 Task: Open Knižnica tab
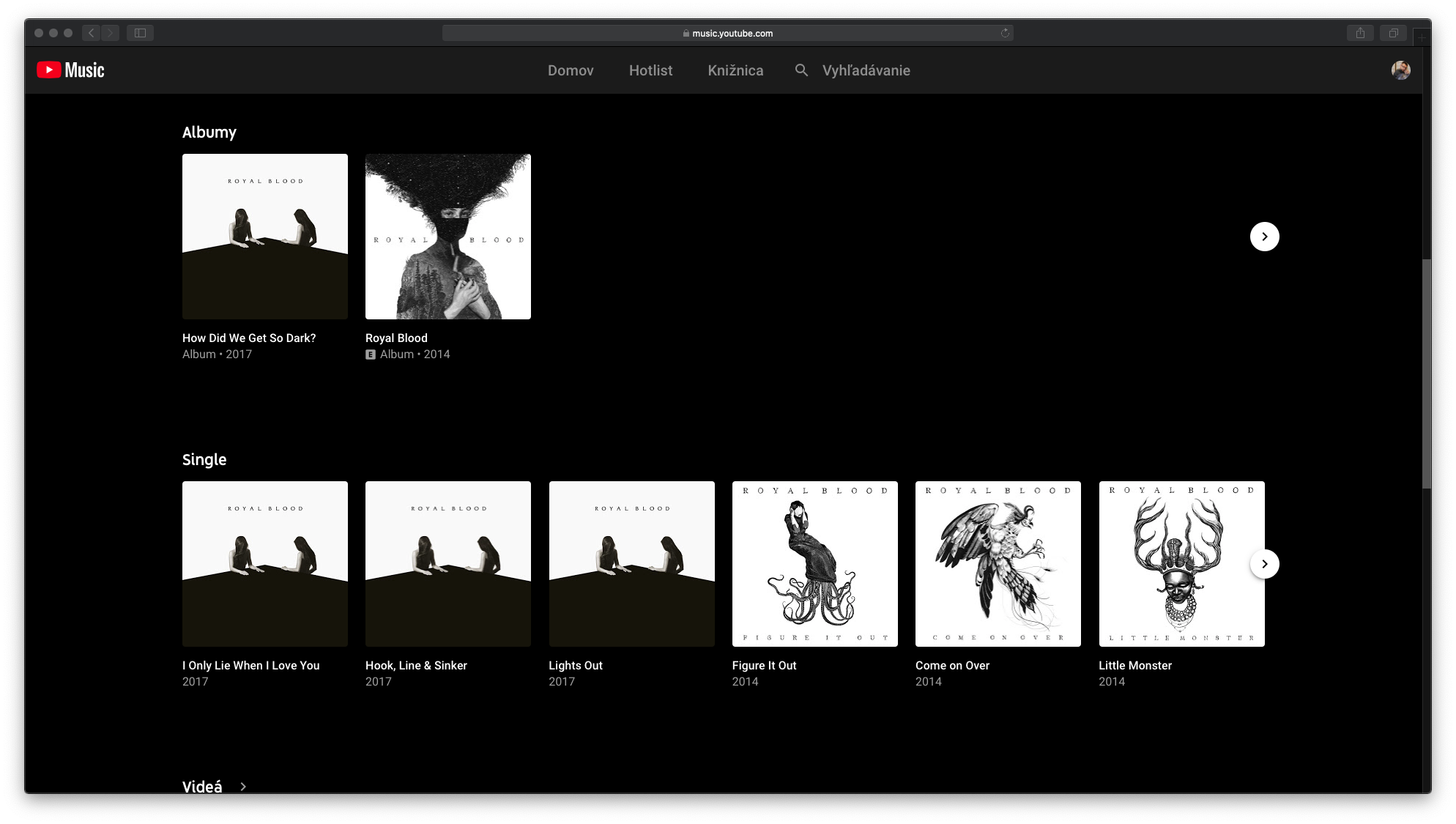[735, 70]
